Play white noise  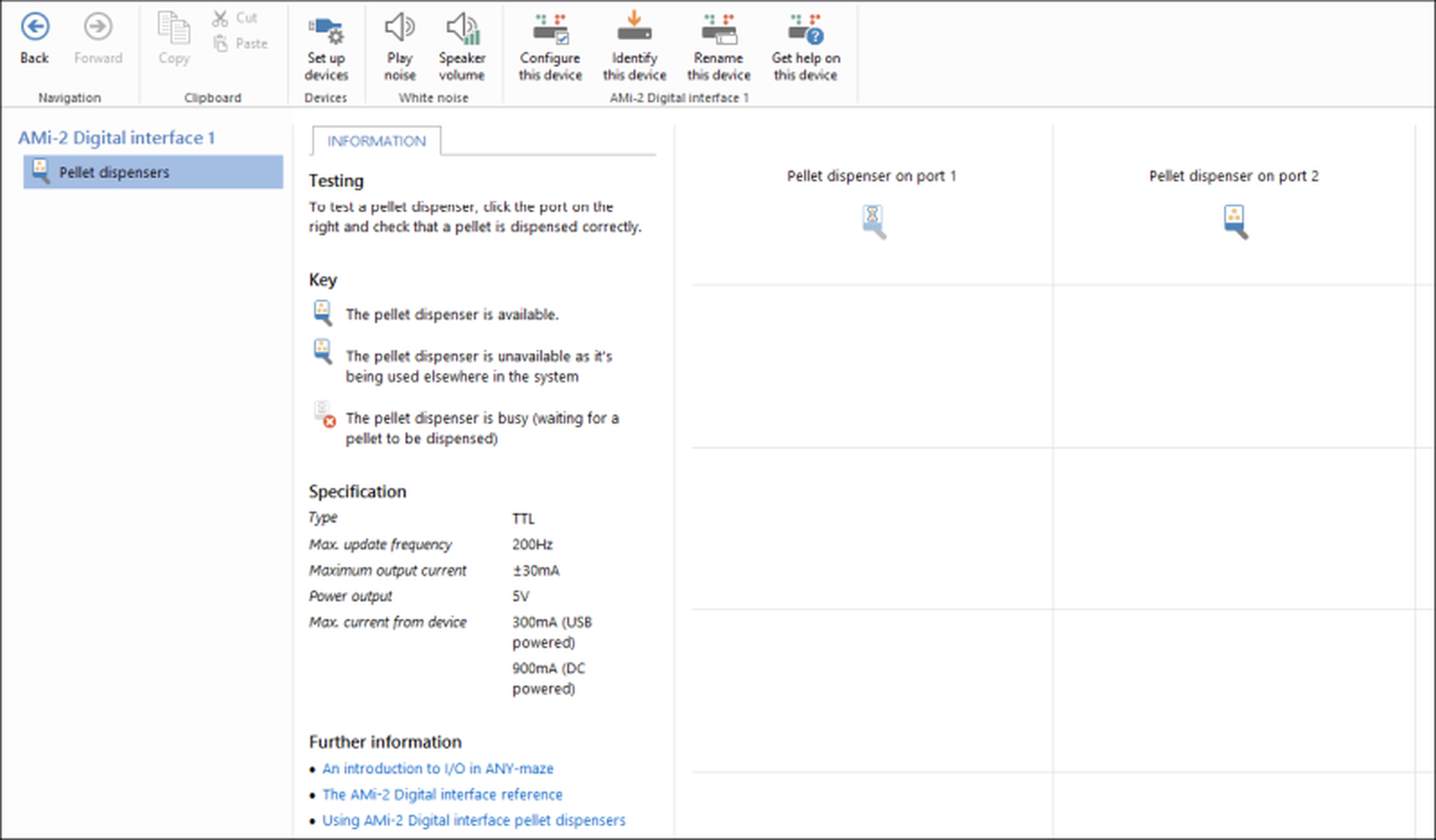tap(399, 48)
